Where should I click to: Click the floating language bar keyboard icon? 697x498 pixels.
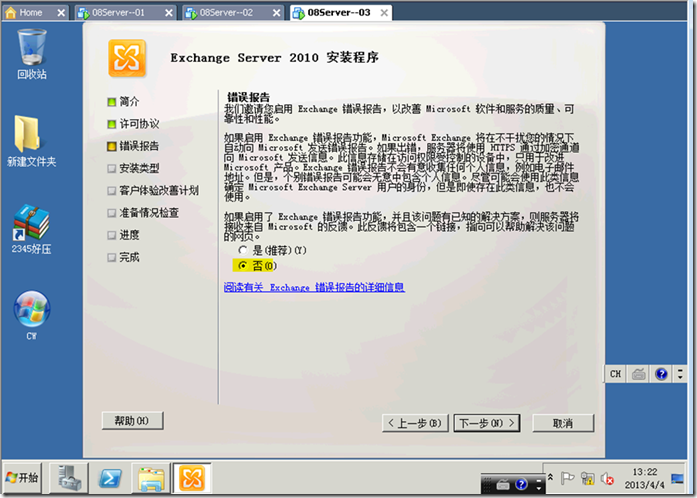(x=639, y=374)
